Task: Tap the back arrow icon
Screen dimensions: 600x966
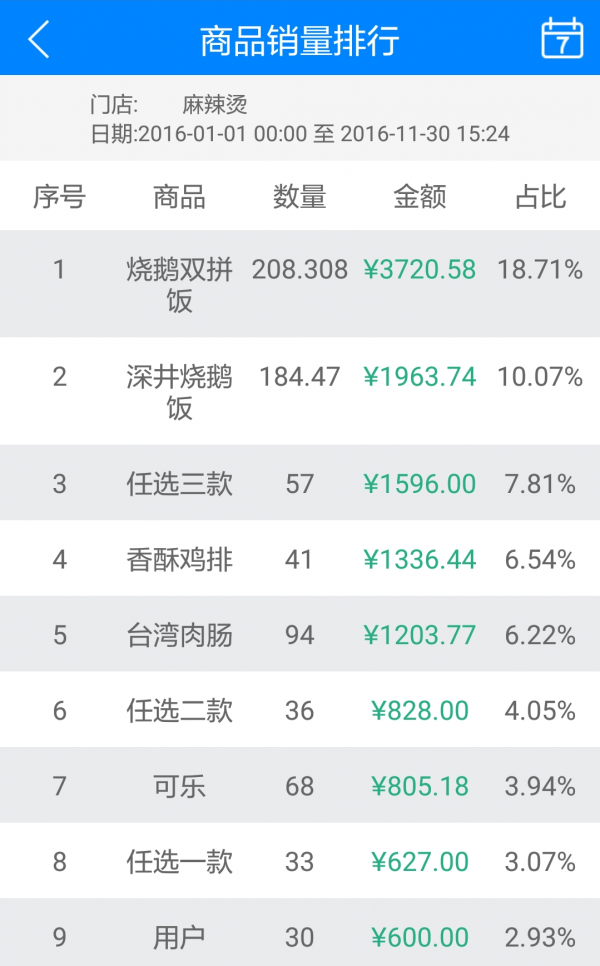Action: pyautogui.click(x=39, y=39)
